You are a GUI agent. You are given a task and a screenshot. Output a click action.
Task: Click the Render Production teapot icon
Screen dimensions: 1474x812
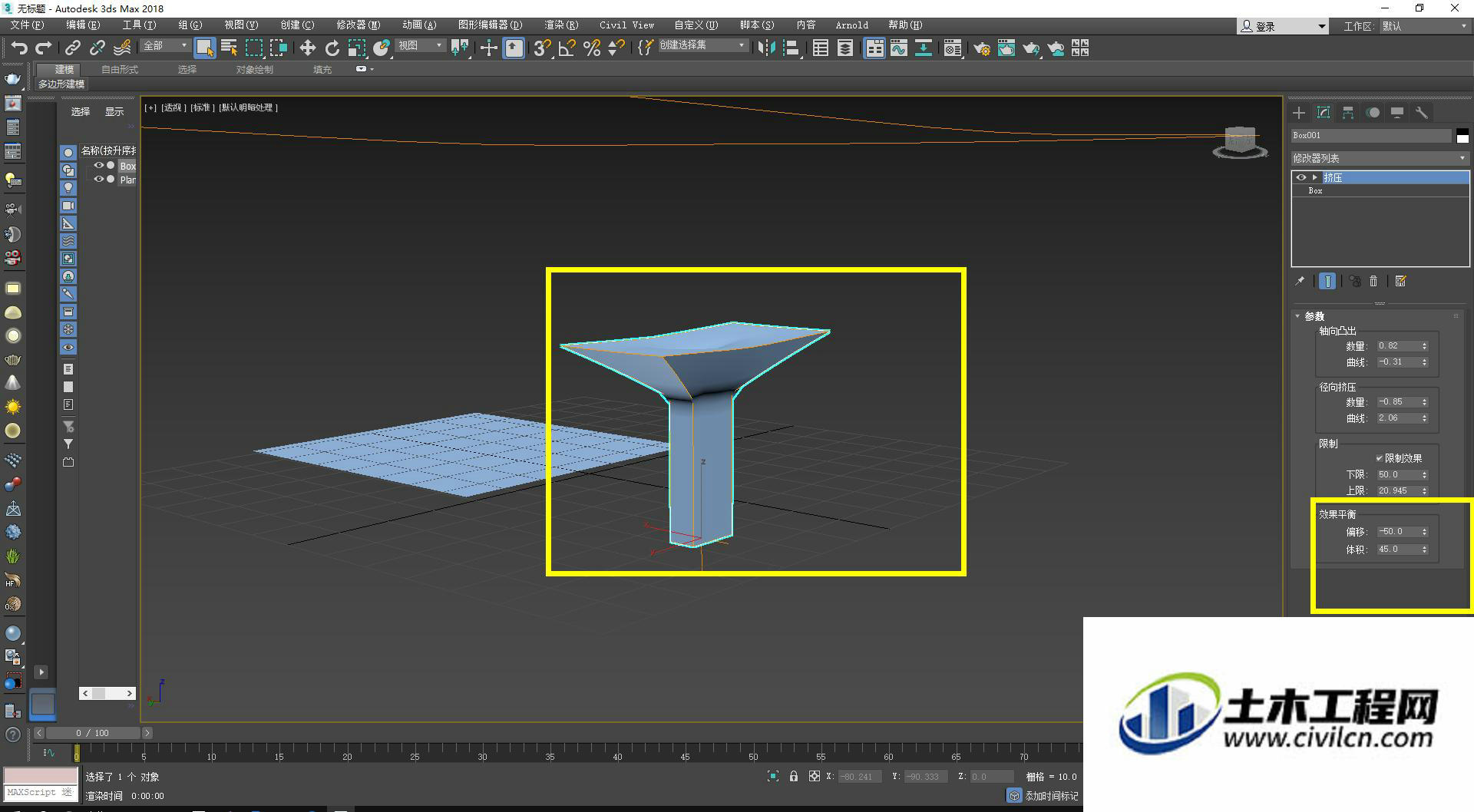pyautogui.click(x=1030, y=48)
